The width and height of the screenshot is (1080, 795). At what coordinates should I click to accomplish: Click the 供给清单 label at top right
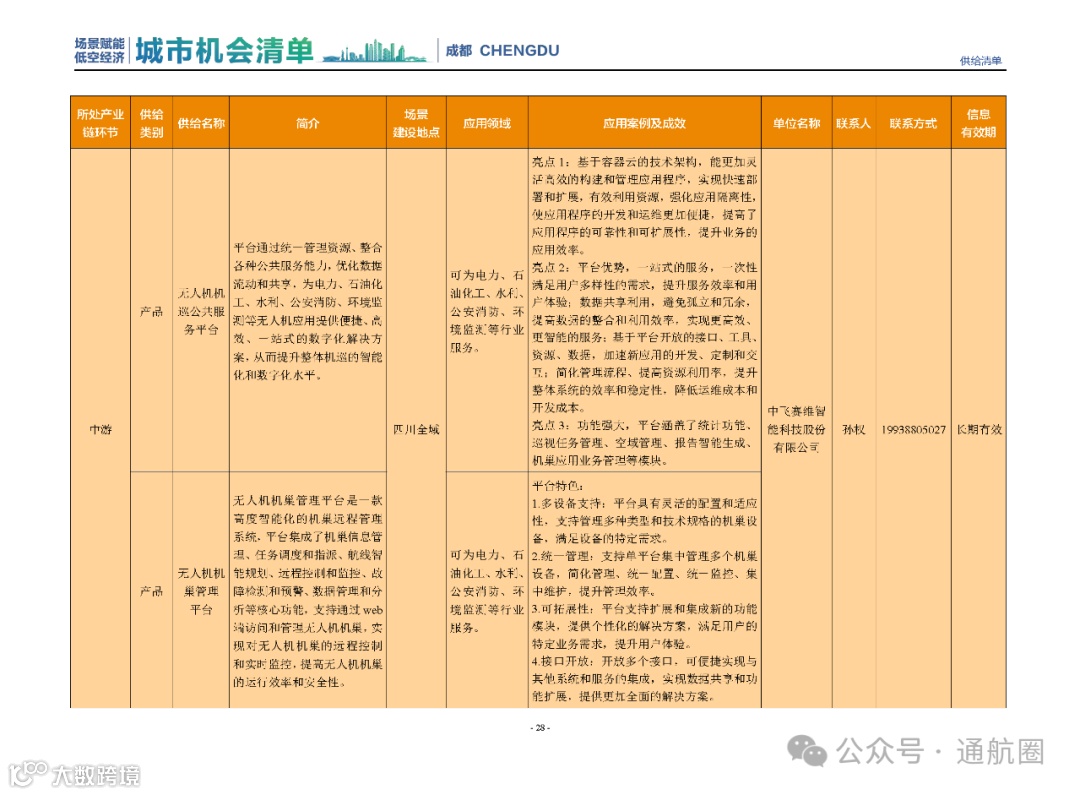pyautogui.click(x=981, y=61)
